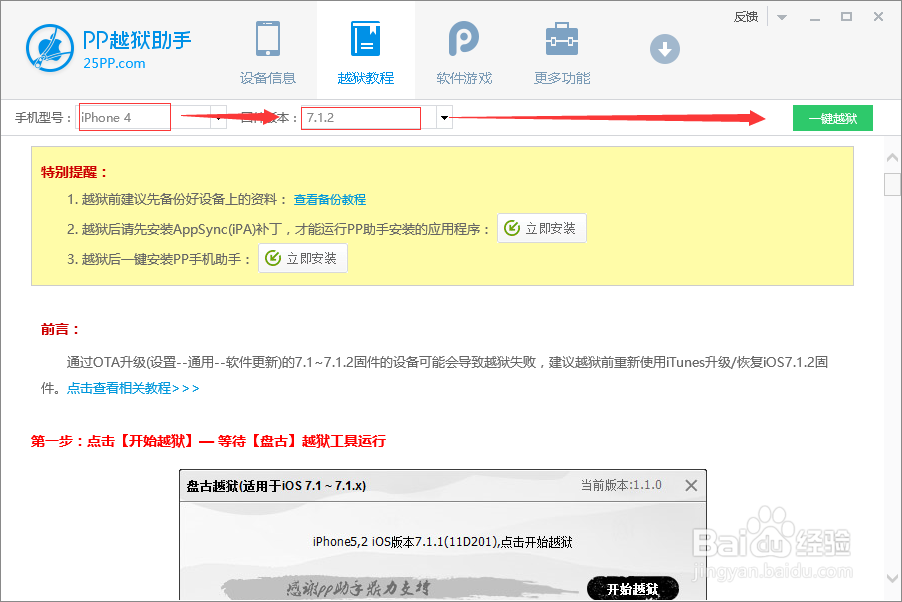Switch to the 更多功能 tab
The height and width of the screenshot is (602, 902).
[561, 78]
